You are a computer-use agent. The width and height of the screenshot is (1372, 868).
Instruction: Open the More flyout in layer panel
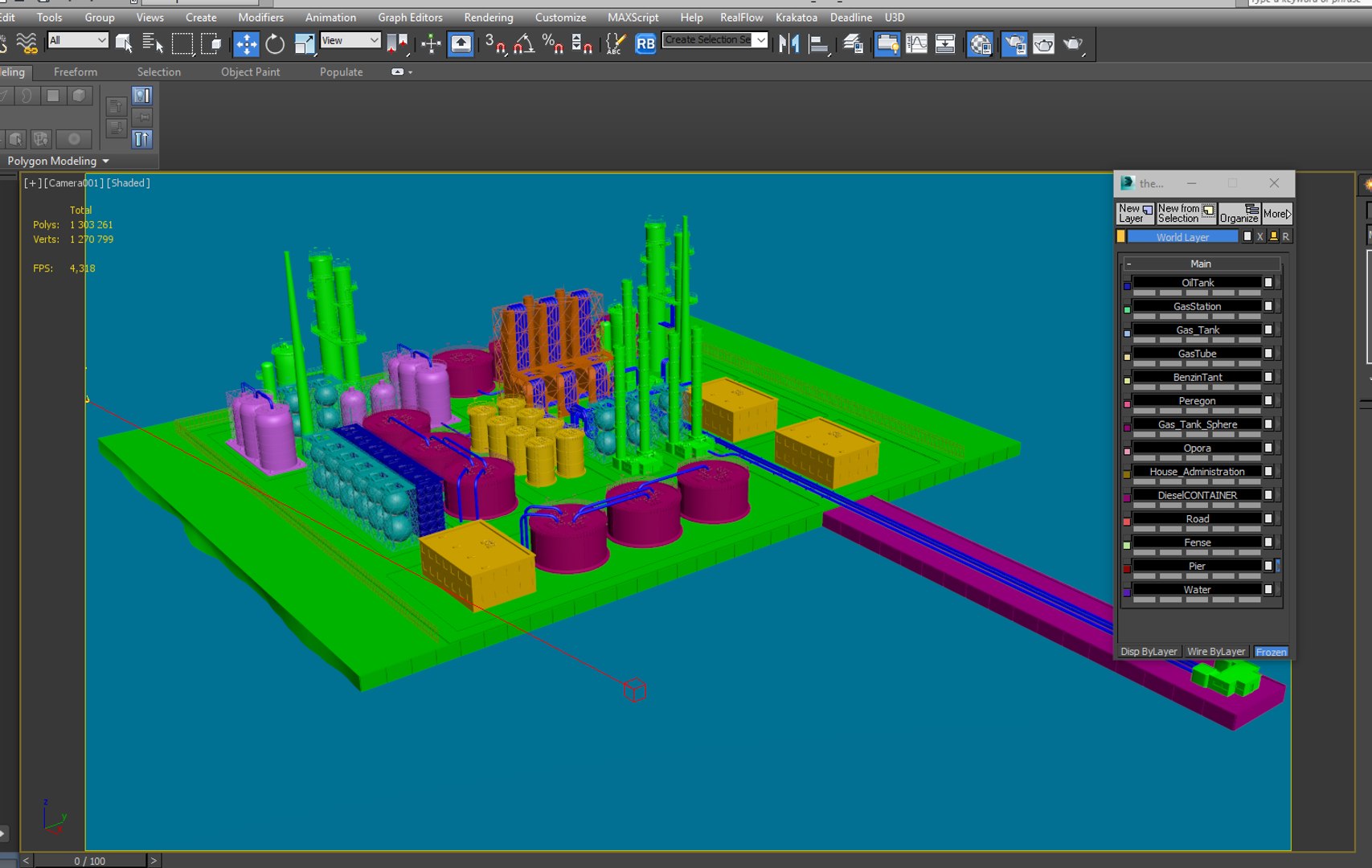pos(1277,214)
